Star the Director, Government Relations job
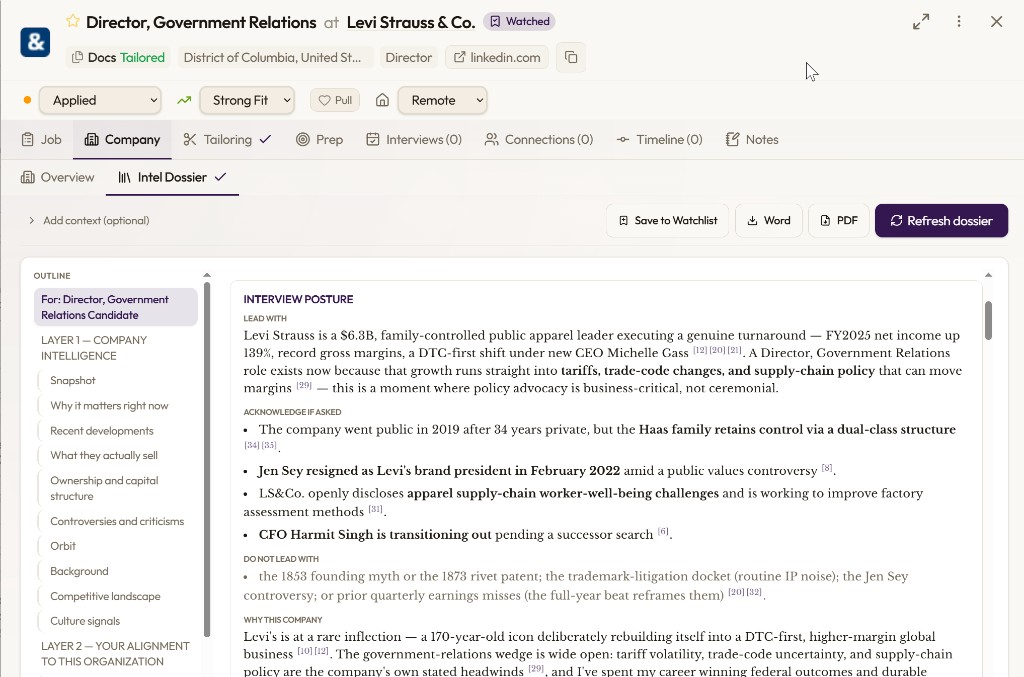 pos(72,22)
